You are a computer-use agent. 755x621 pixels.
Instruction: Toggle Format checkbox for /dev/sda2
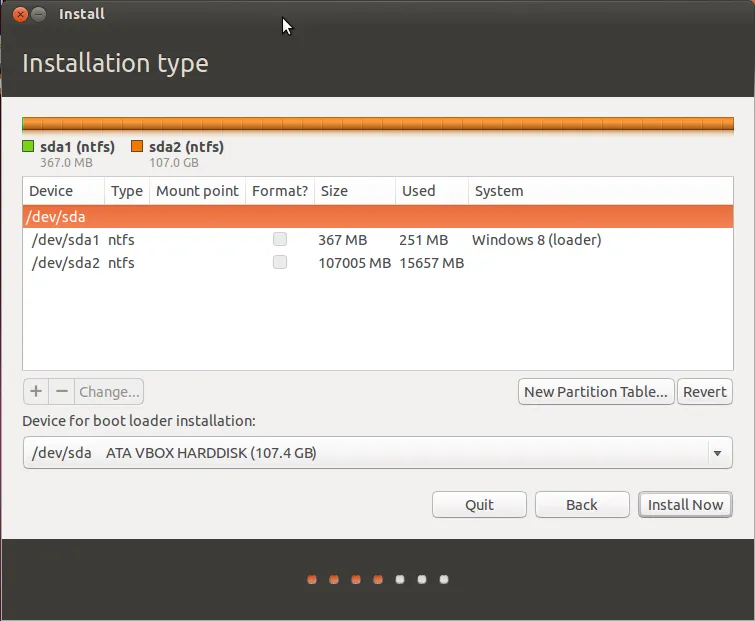(x=280, y=262)
